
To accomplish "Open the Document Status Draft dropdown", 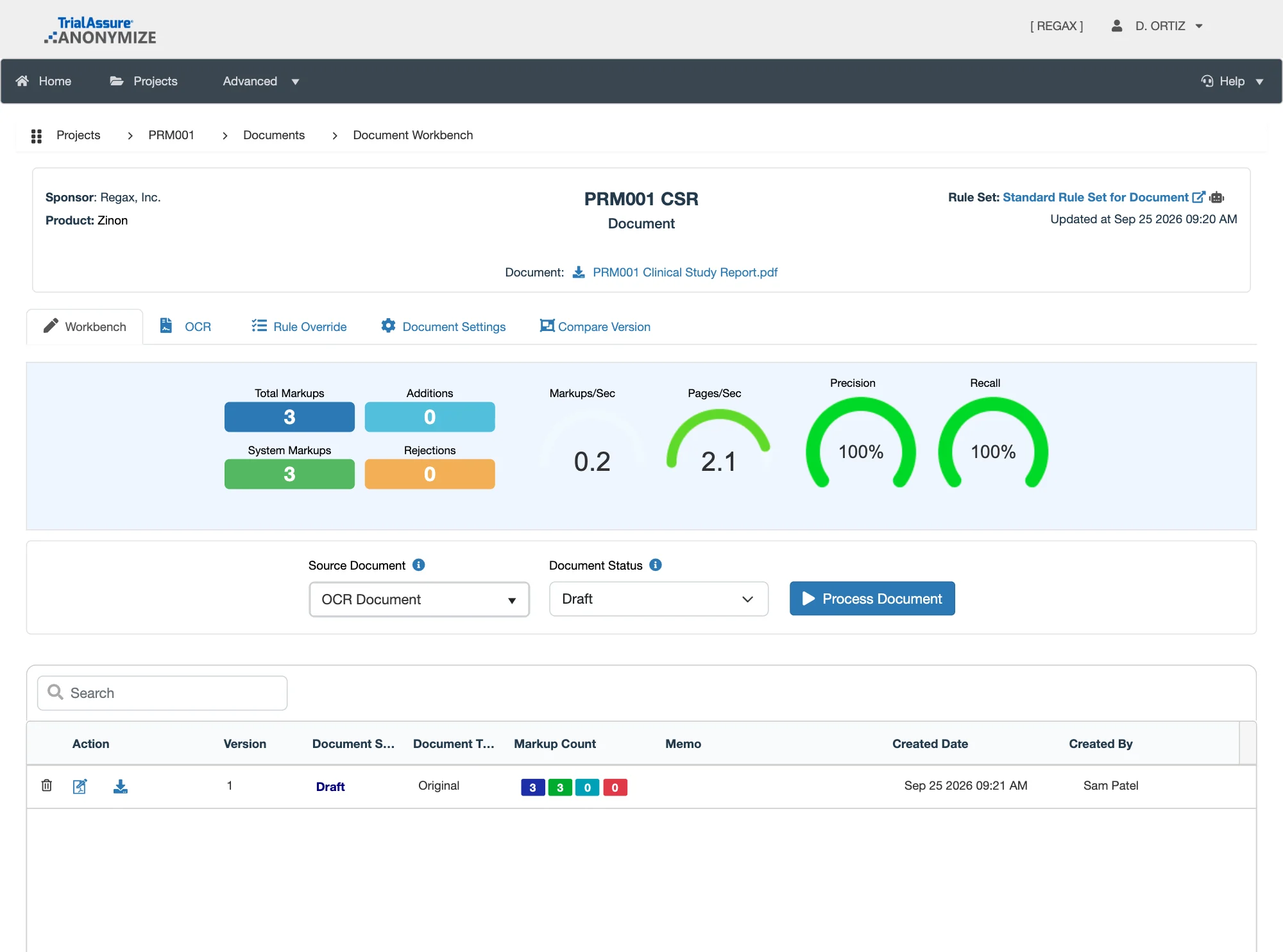I will pos(659,599).
